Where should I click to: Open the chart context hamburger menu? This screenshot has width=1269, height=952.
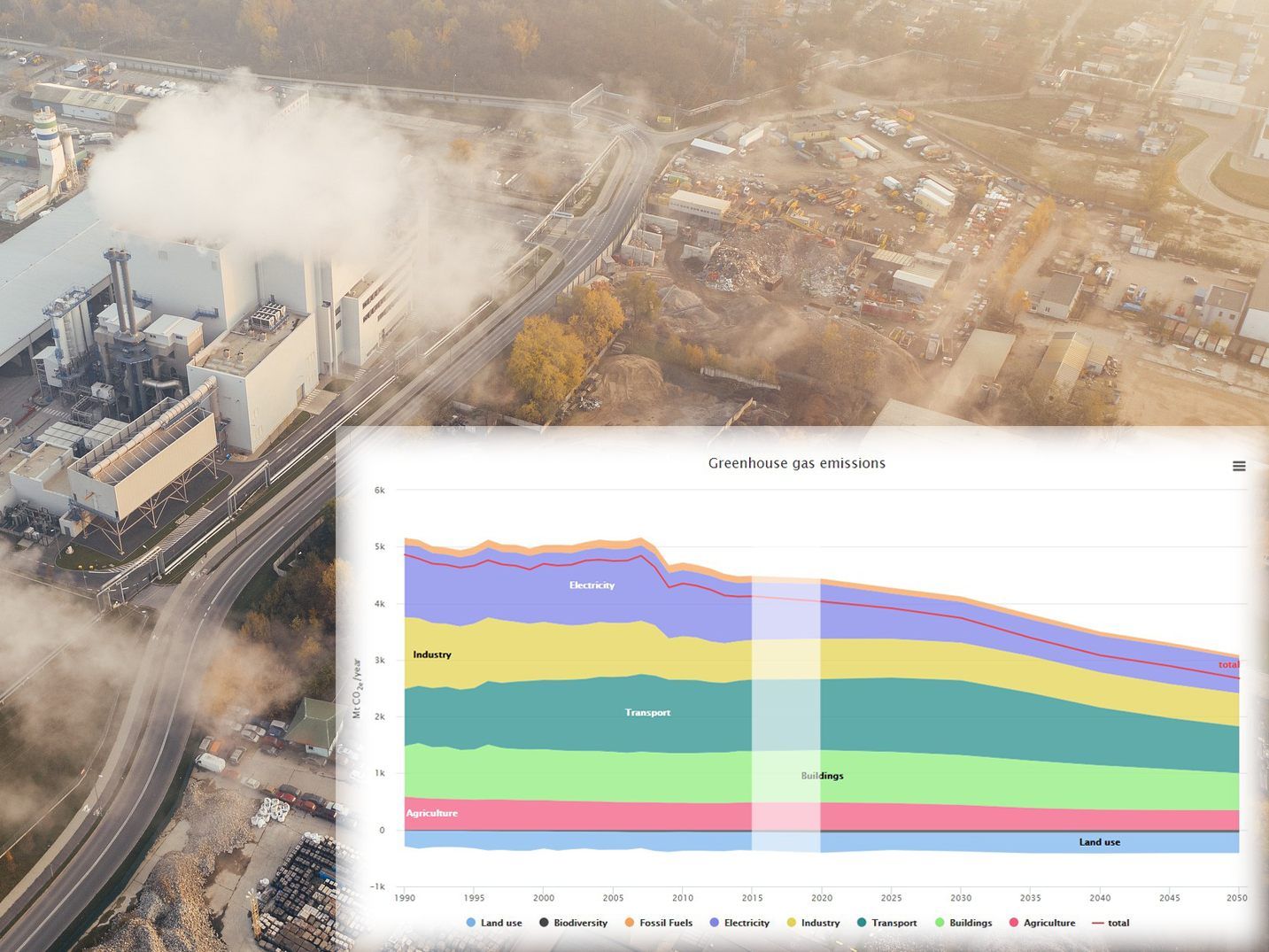click(1239, 466)
